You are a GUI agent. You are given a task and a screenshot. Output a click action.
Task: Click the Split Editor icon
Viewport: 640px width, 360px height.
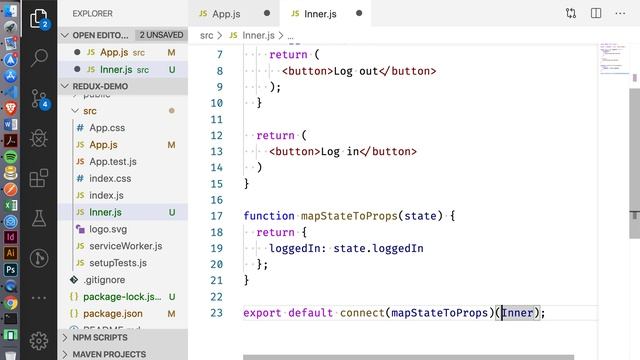click(596, 13)
